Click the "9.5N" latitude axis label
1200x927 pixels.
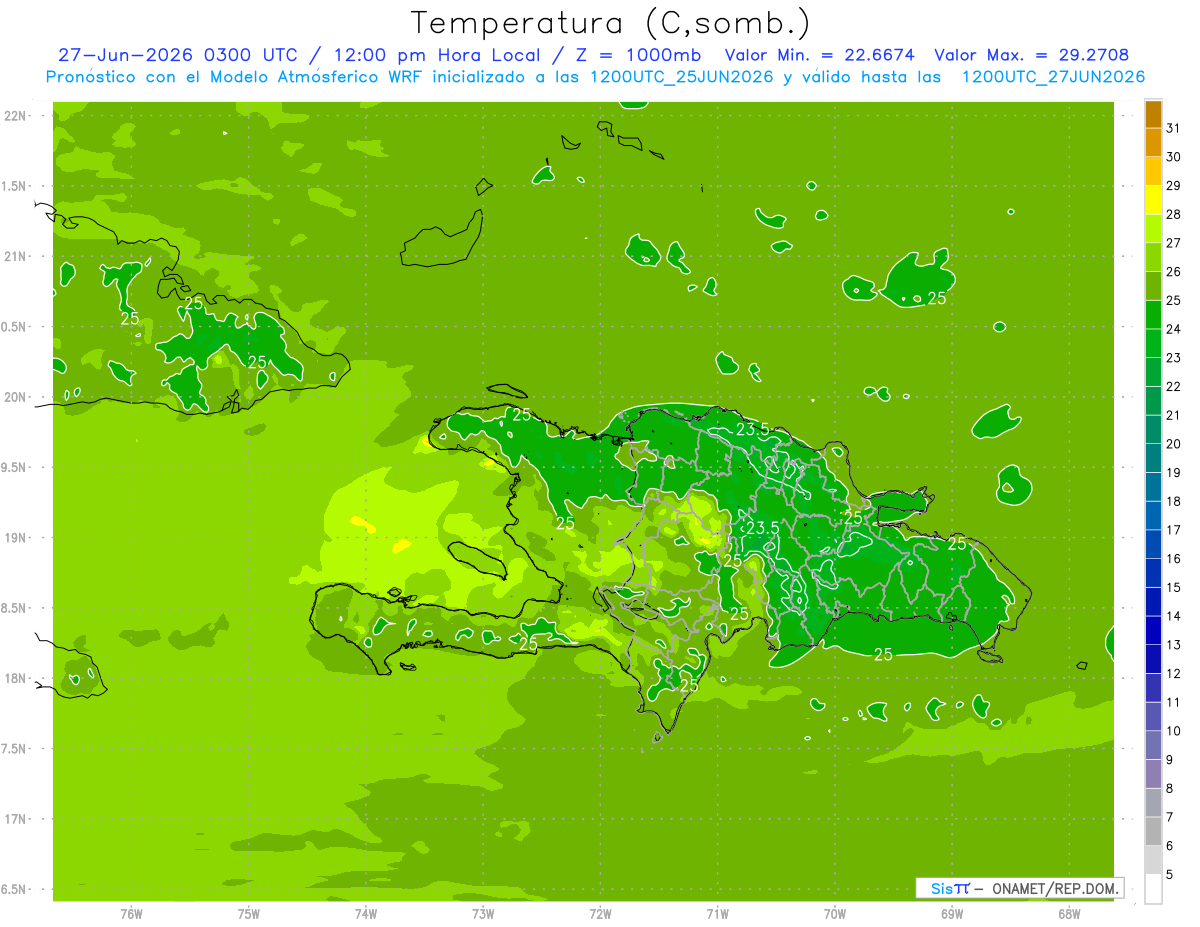15,467
